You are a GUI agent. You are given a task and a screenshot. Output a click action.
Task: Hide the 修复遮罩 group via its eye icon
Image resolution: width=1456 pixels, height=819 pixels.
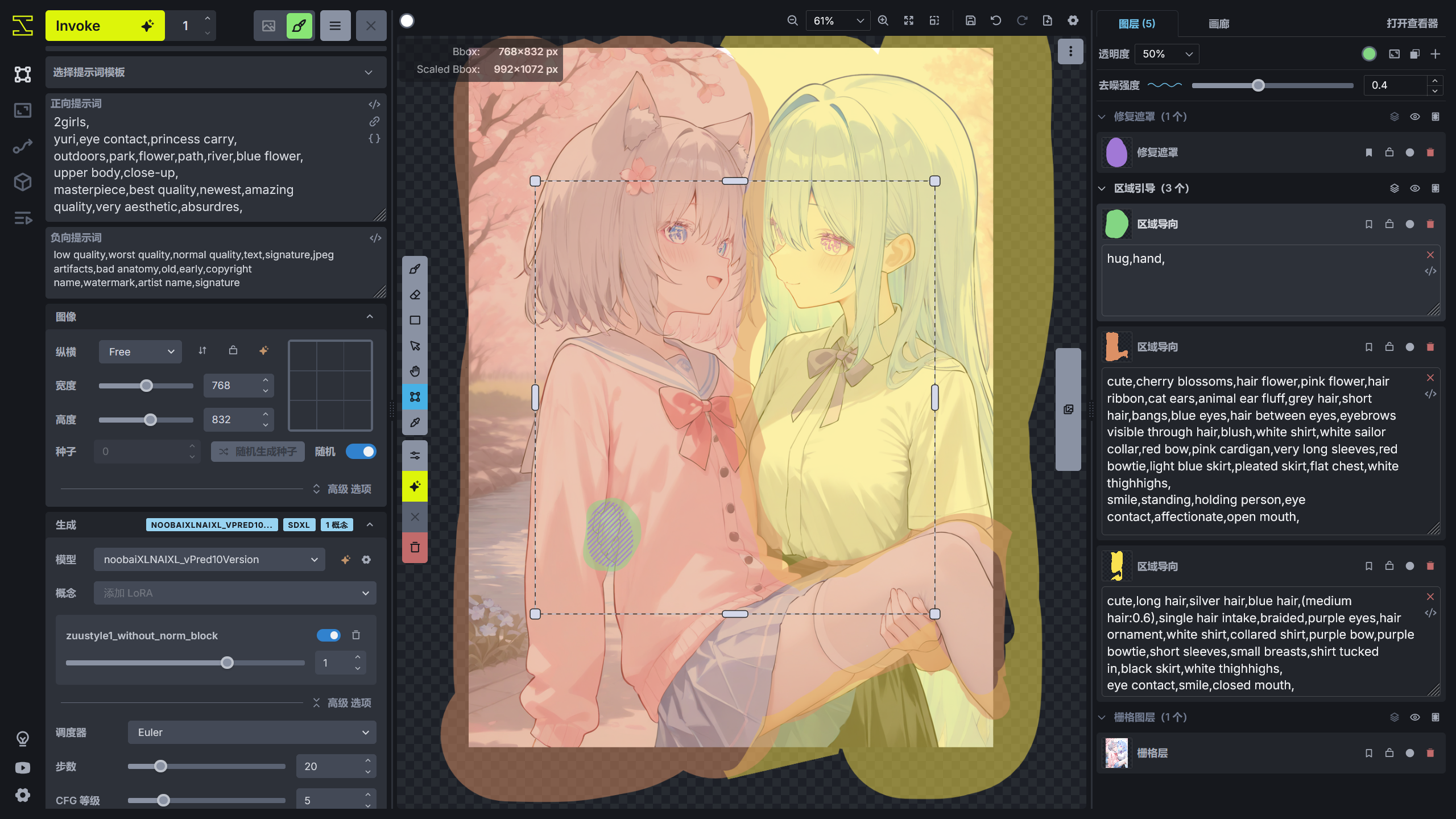(1415, 116)
